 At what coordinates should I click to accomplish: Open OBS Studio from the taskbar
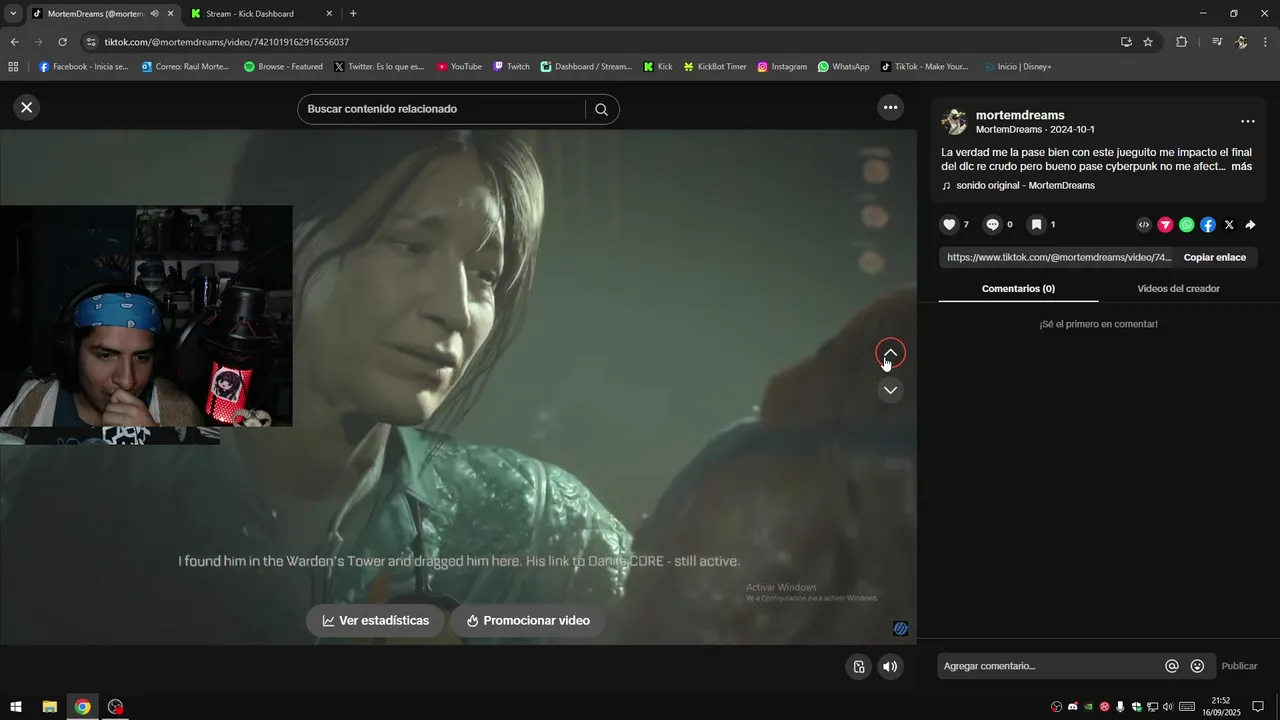point(116,707)
